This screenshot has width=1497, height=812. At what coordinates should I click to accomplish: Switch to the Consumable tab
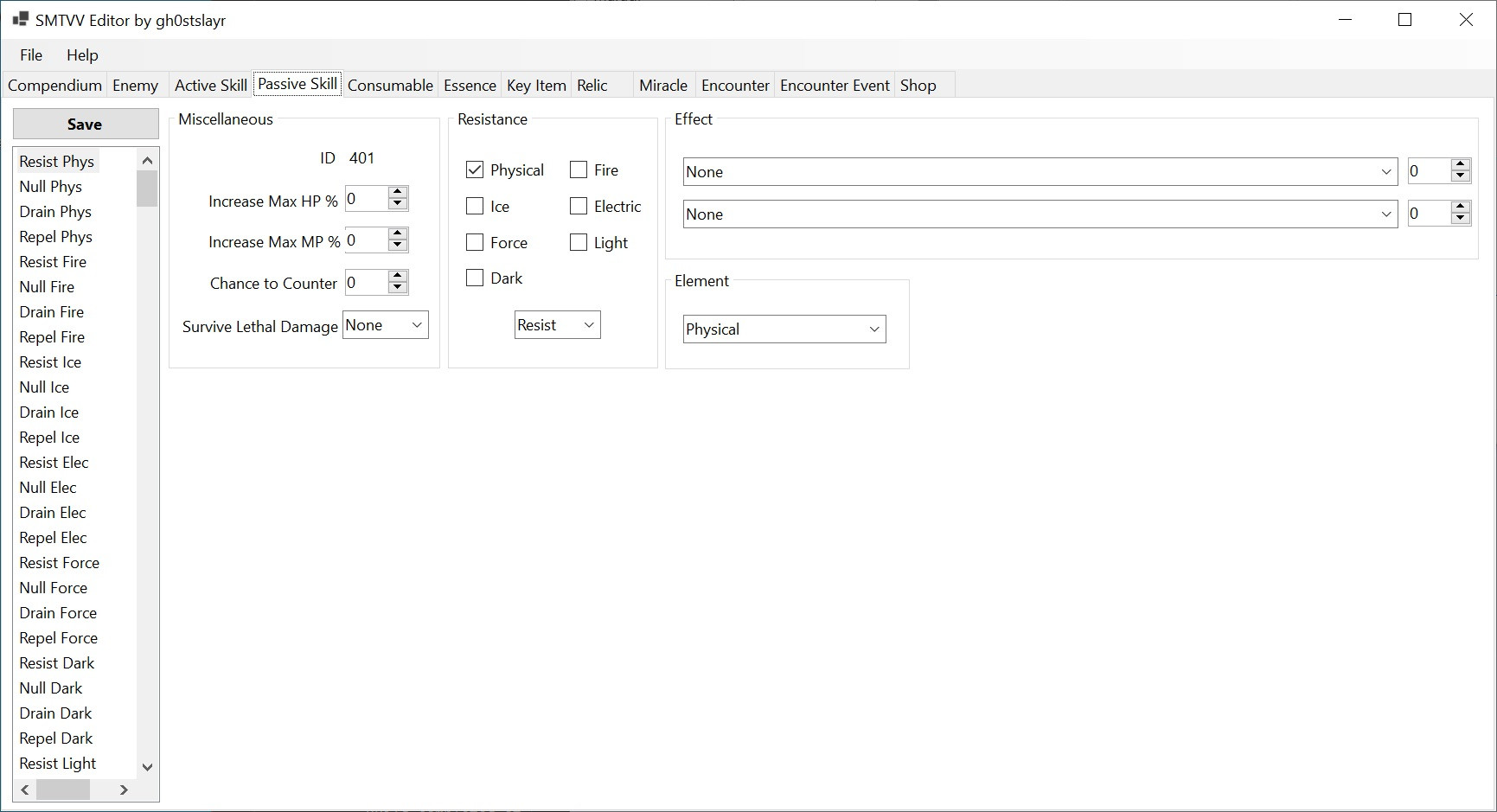(390, 85)
